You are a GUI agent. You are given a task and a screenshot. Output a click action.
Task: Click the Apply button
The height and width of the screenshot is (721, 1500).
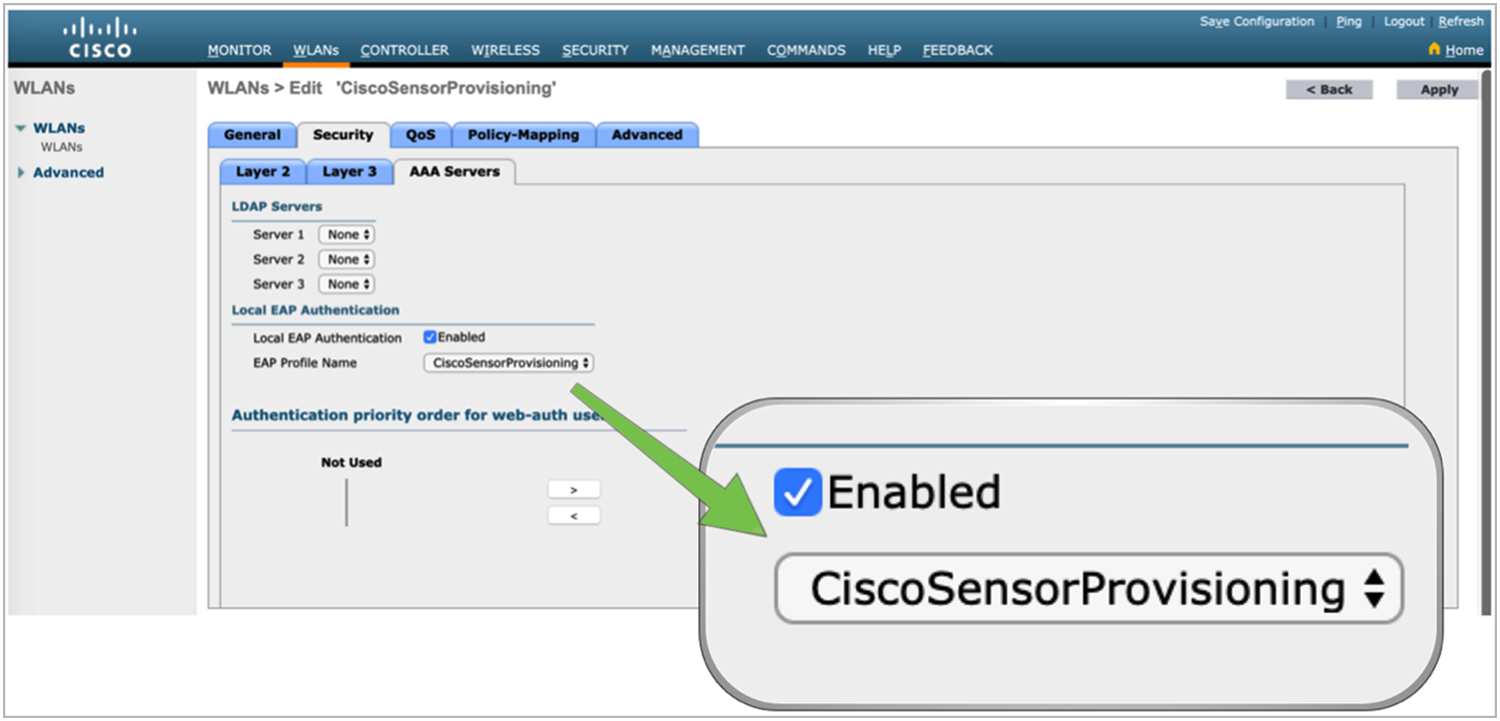coord(1439,90)
